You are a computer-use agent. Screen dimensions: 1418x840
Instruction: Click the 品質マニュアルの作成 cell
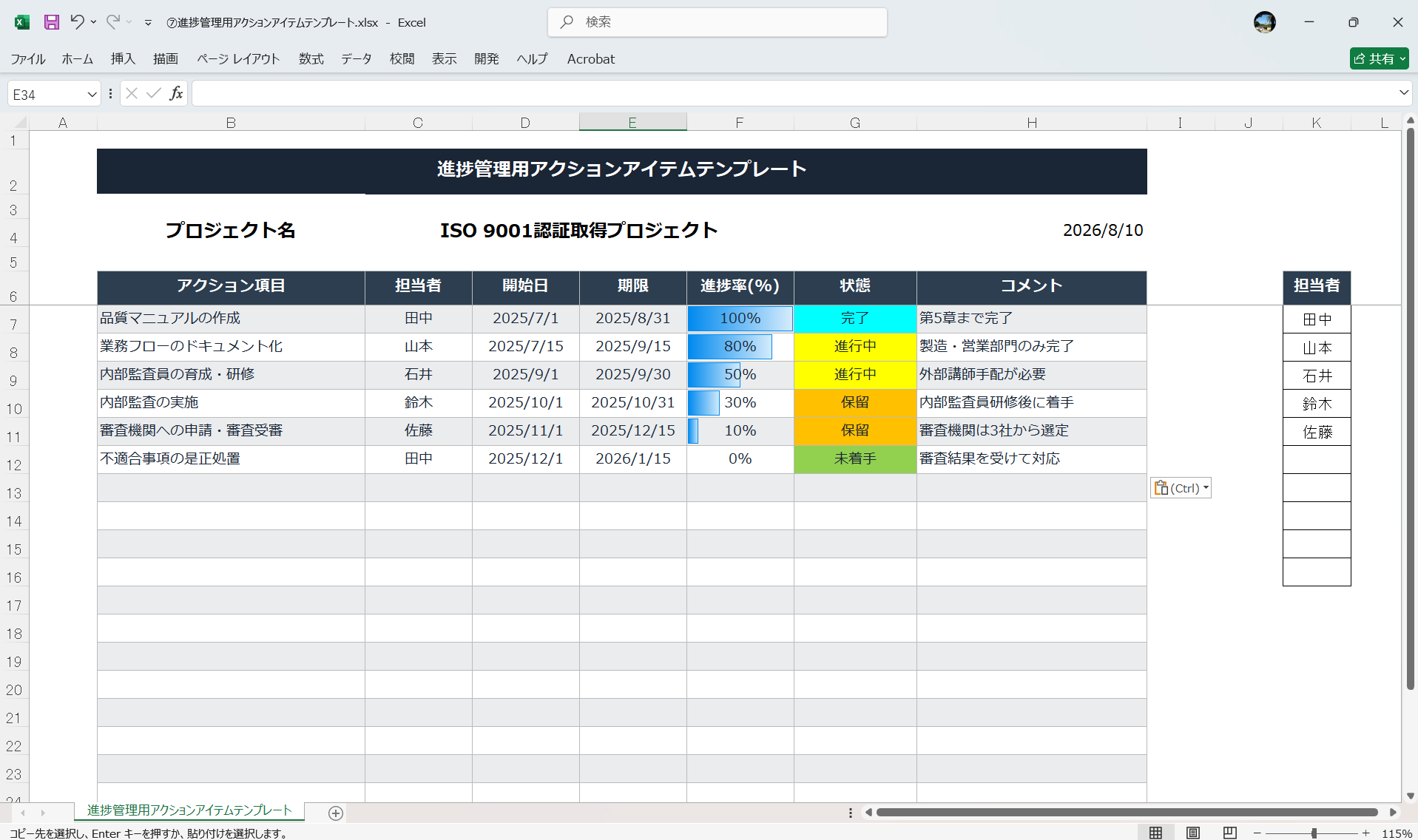tap(231, 319)
